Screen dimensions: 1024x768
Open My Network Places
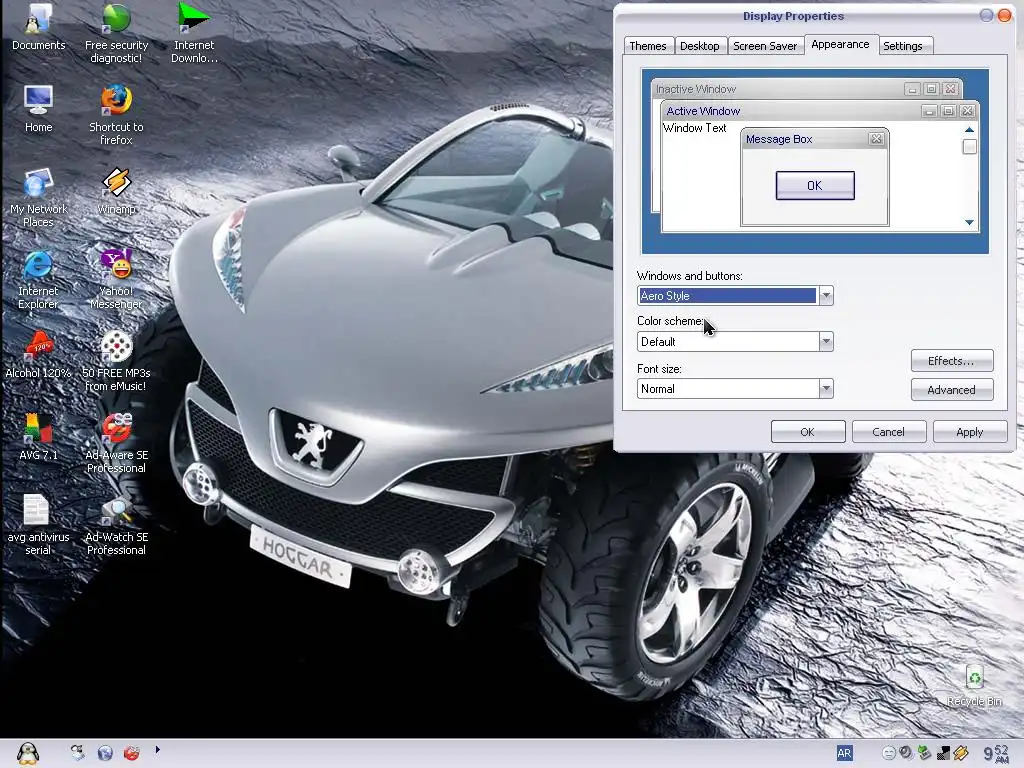tap(39, 197)
